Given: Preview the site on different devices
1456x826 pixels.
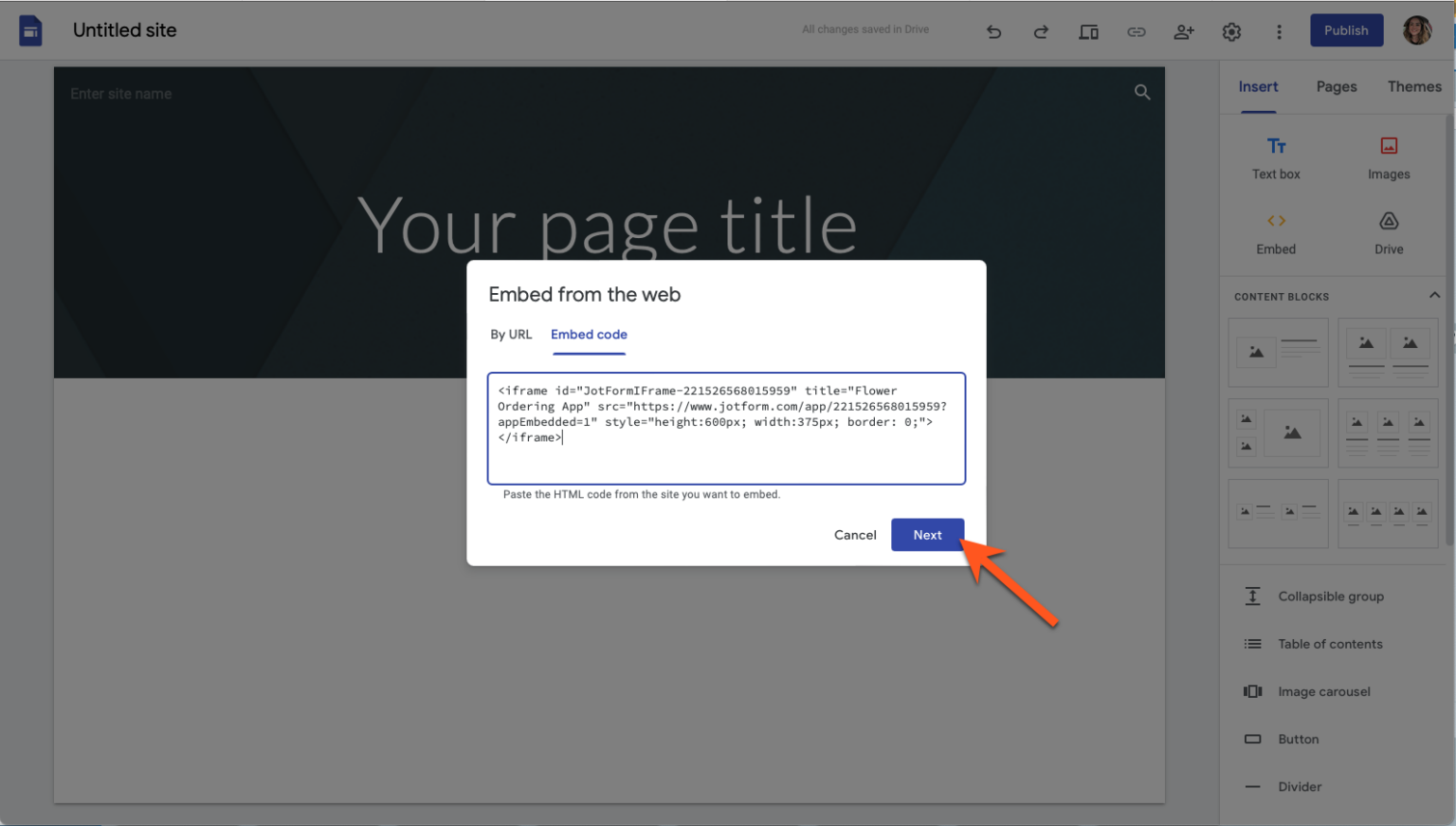Looking at the screenshot, I should coord(1088,30).
